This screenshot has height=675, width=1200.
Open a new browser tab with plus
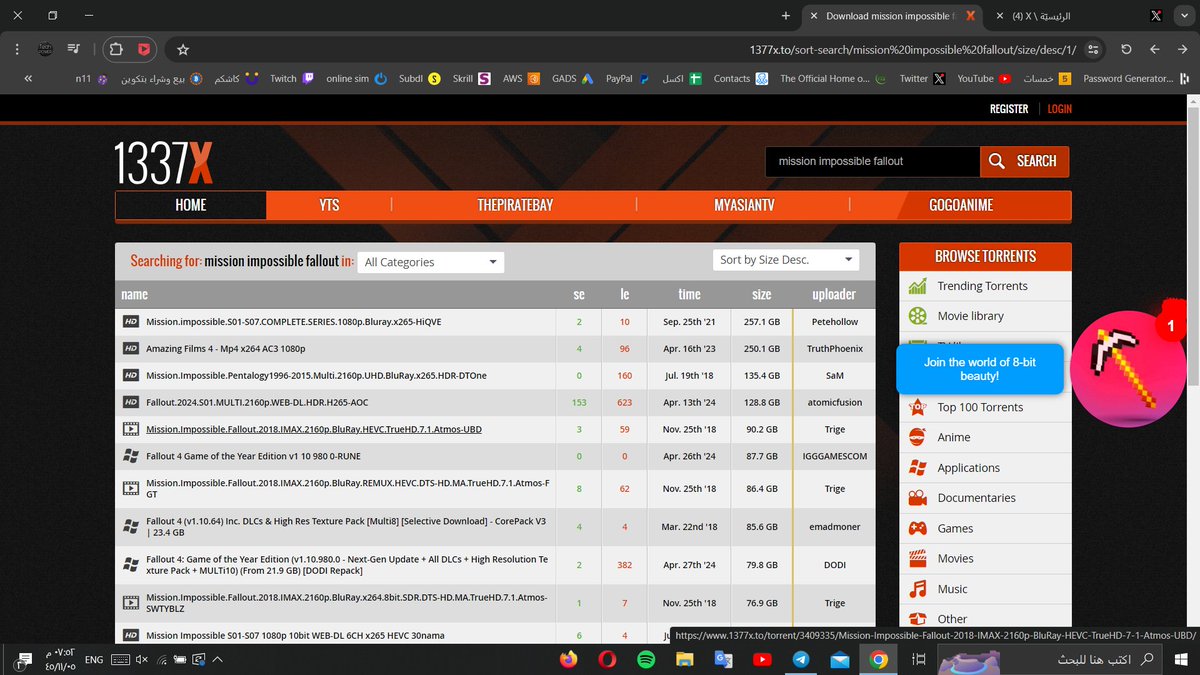tap(785, 16)
